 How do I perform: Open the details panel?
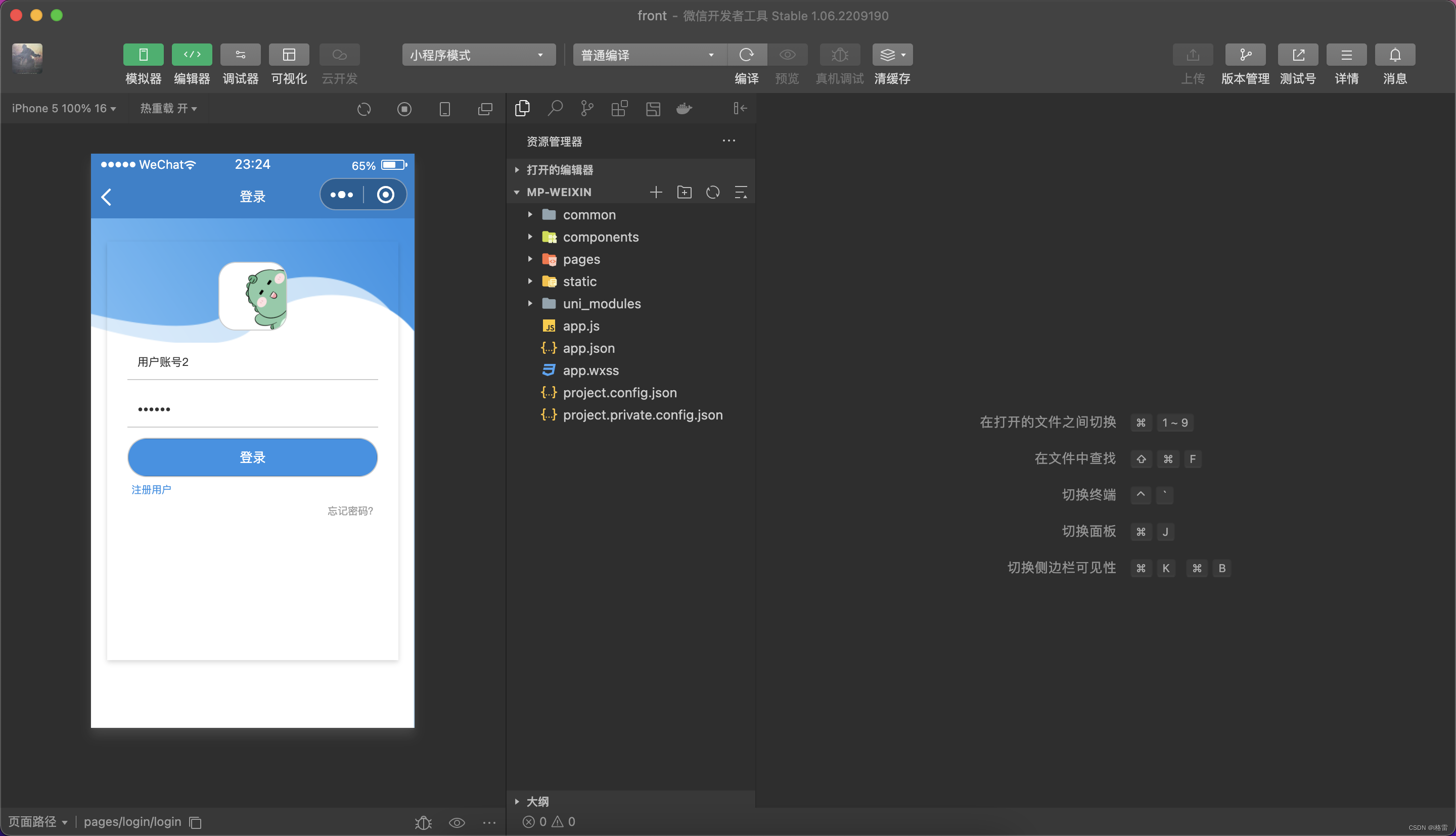pyautogui.click(x=1346, y=55)
